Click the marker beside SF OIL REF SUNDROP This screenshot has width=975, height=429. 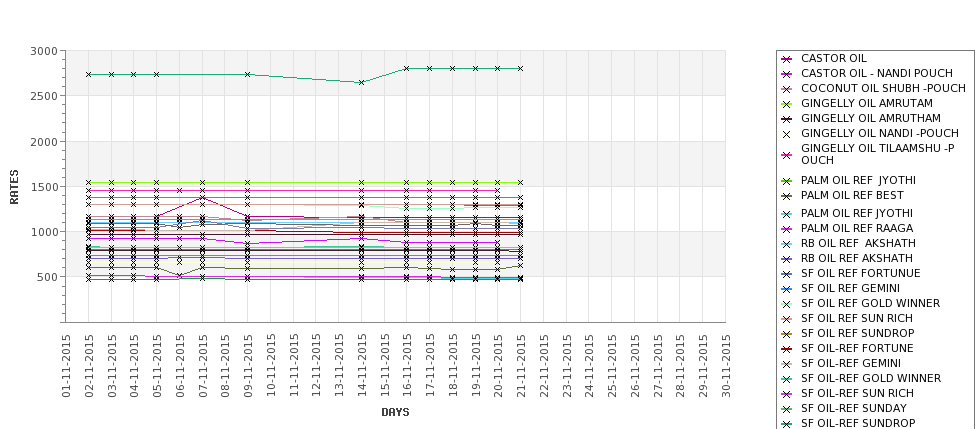click(787, 334)
